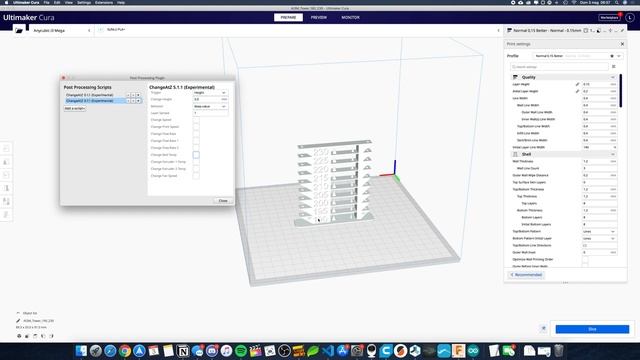
Task: Open the Profile dropdown
Action: coord(578,56)
